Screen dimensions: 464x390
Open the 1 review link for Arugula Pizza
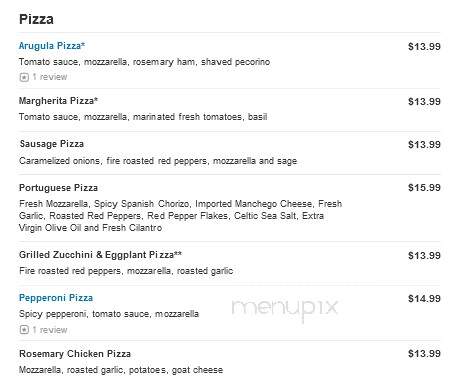coord(50,77)
